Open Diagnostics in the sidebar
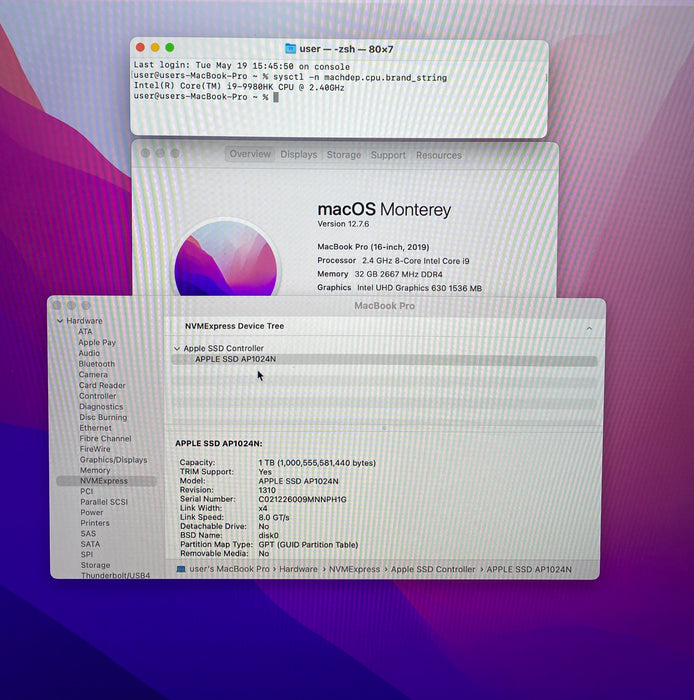The width and height of the screenshot is (694, 700). 101,407
